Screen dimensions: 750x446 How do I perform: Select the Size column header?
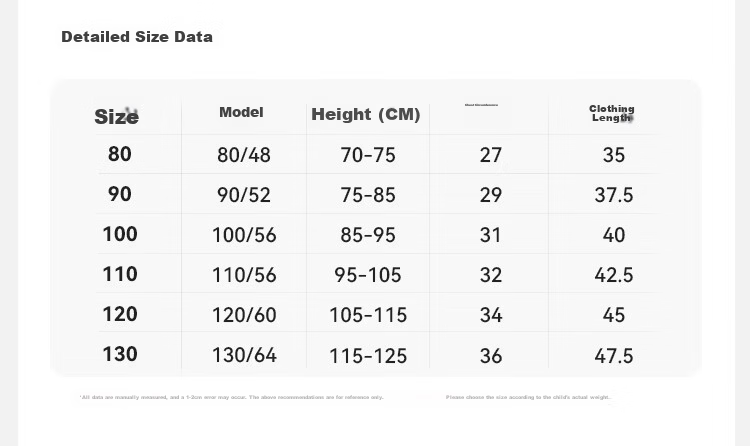coord(116,117)
